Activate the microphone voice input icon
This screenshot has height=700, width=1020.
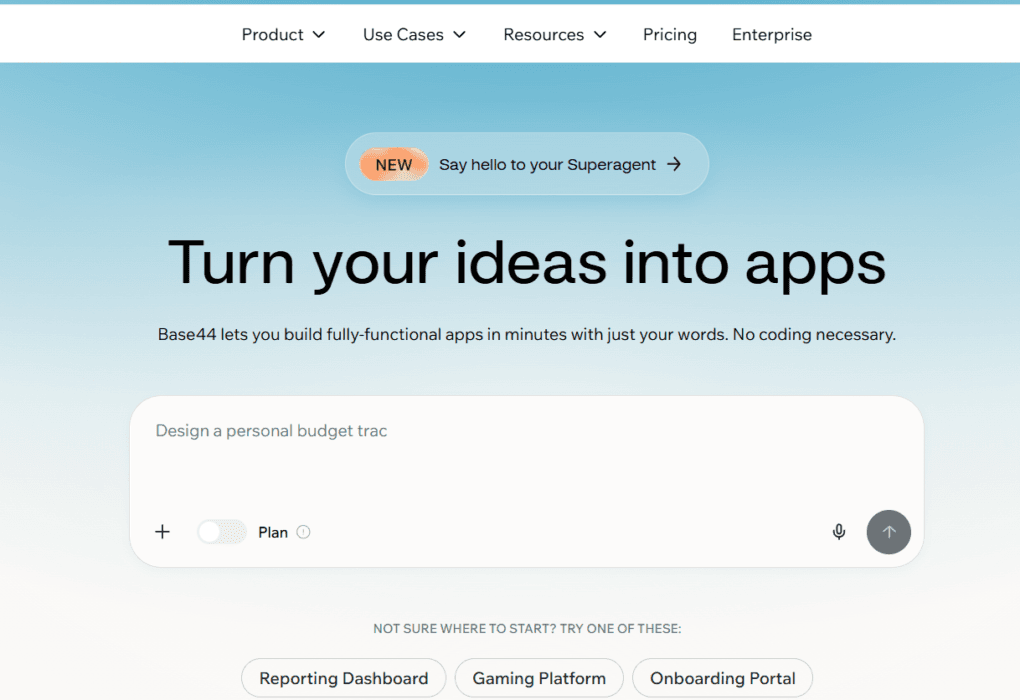pyautogui.click(x=839, y=532)
